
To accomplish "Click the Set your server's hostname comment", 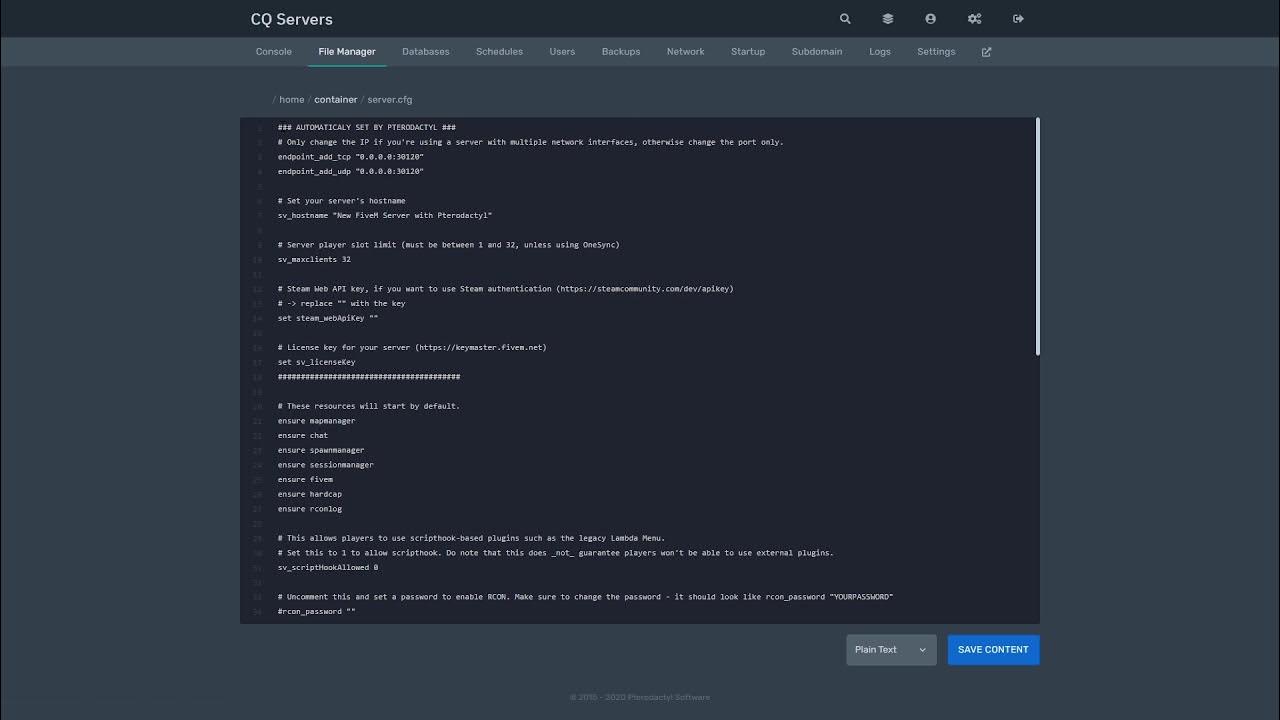I will click(342, 201).
